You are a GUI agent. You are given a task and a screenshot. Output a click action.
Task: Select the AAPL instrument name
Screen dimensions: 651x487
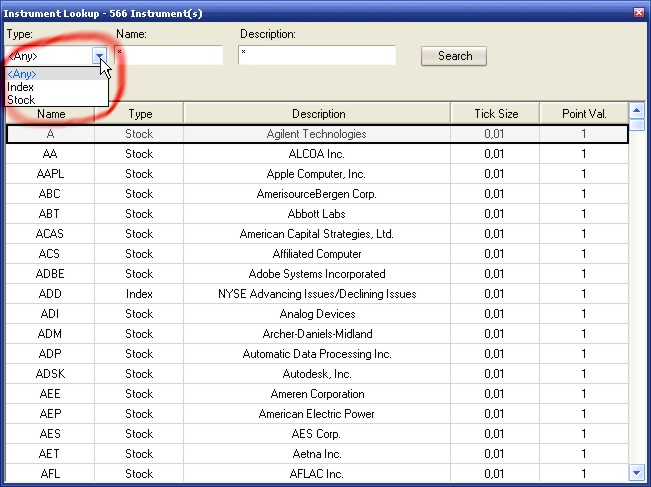pyautogui.click(x=50, y=174)
